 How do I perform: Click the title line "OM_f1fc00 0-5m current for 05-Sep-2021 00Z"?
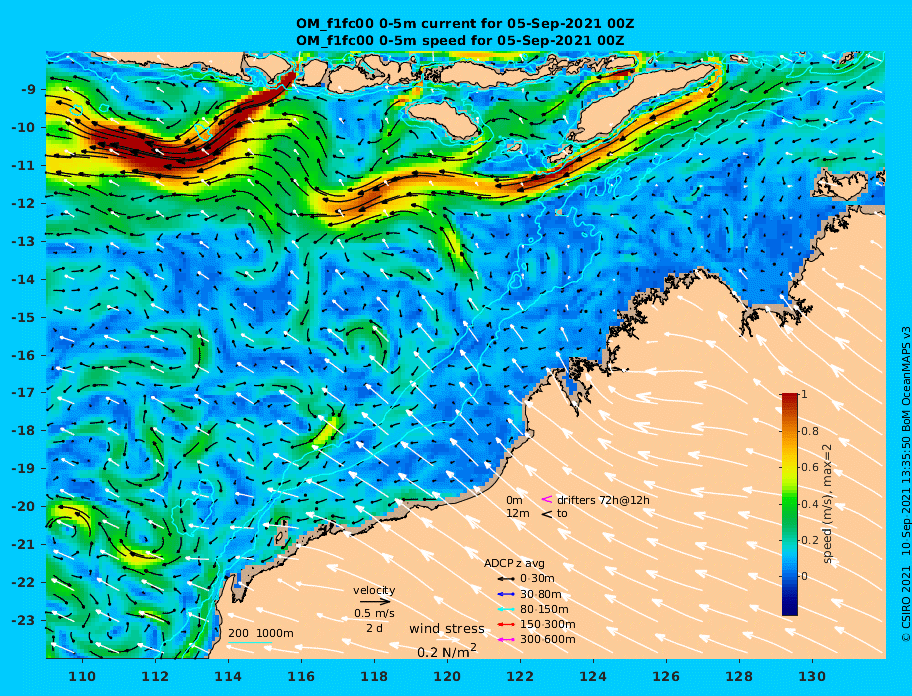tap(465, 24)
